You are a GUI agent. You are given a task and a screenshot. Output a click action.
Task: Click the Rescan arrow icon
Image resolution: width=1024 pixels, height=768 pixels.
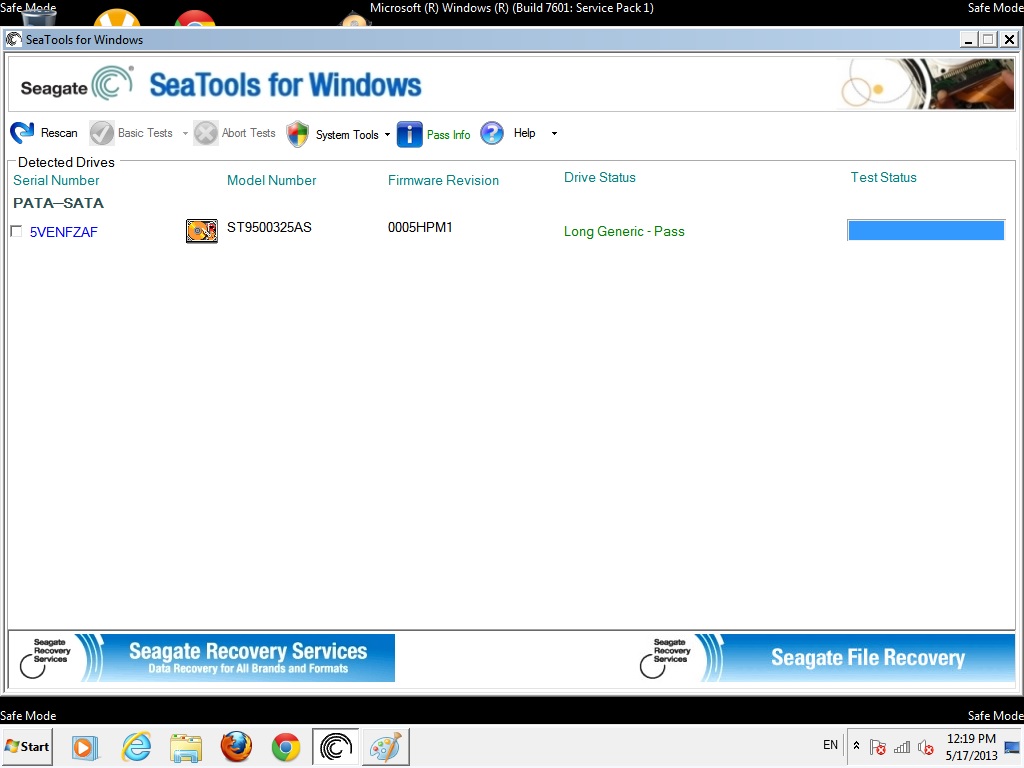pos(22,133)
